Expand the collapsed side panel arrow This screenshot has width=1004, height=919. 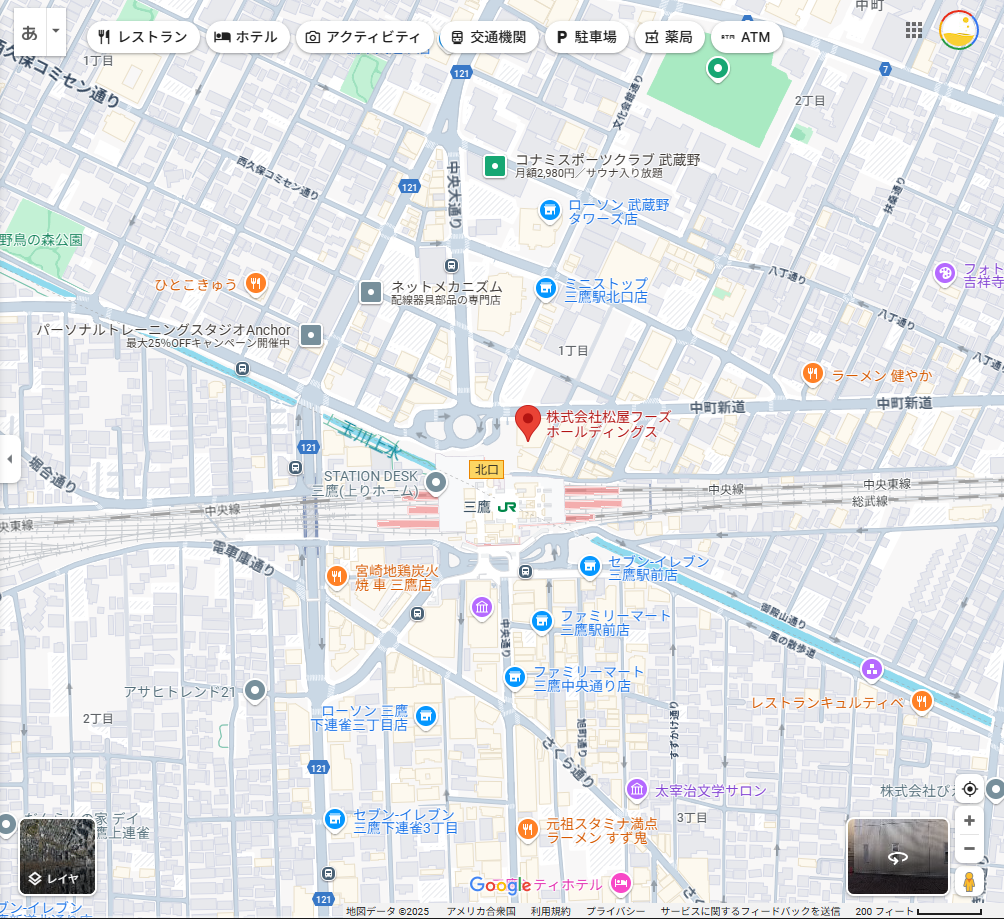(10, 459)
